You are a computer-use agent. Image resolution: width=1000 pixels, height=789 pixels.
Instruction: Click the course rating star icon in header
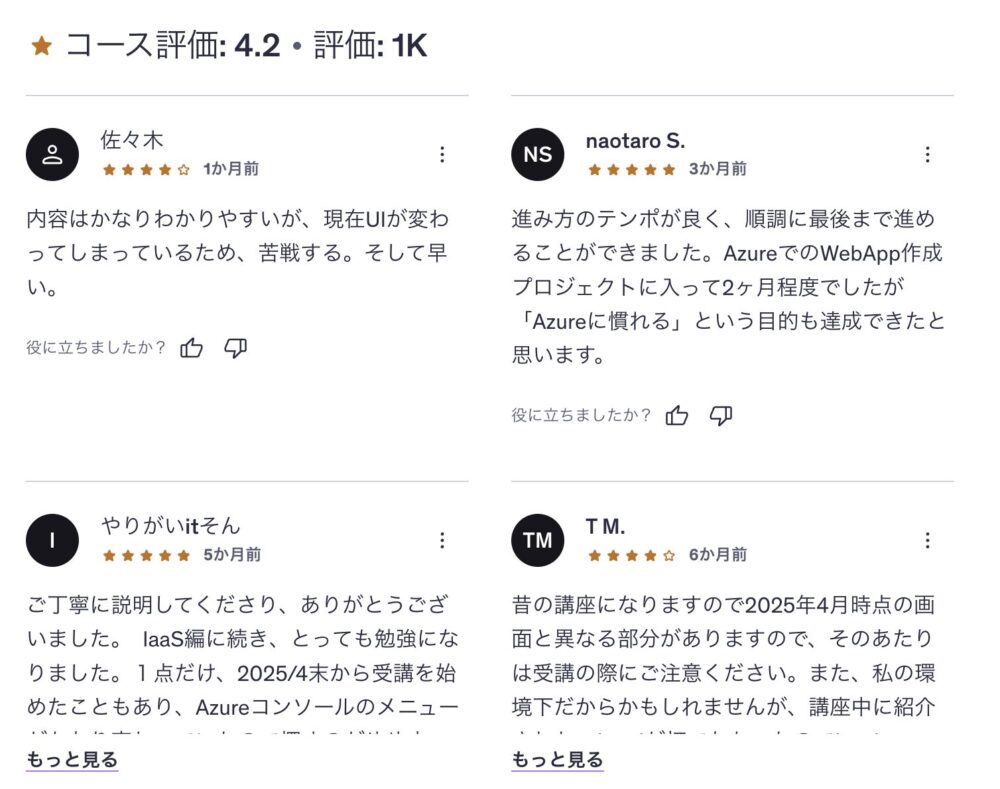point(41,46)
